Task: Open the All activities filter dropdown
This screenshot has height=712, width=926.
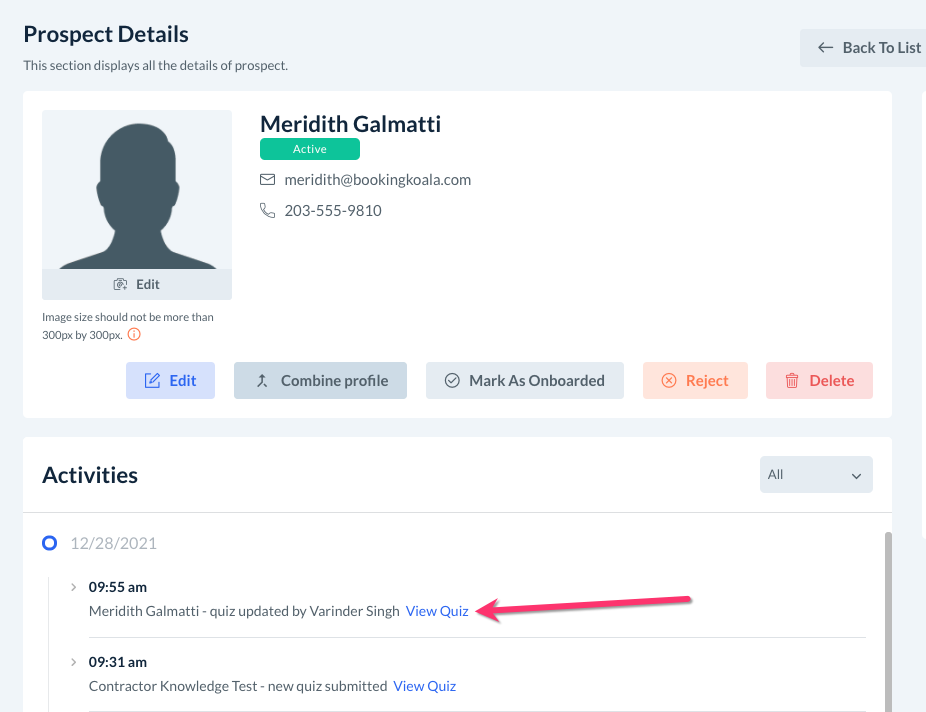Action: (816, 475)
